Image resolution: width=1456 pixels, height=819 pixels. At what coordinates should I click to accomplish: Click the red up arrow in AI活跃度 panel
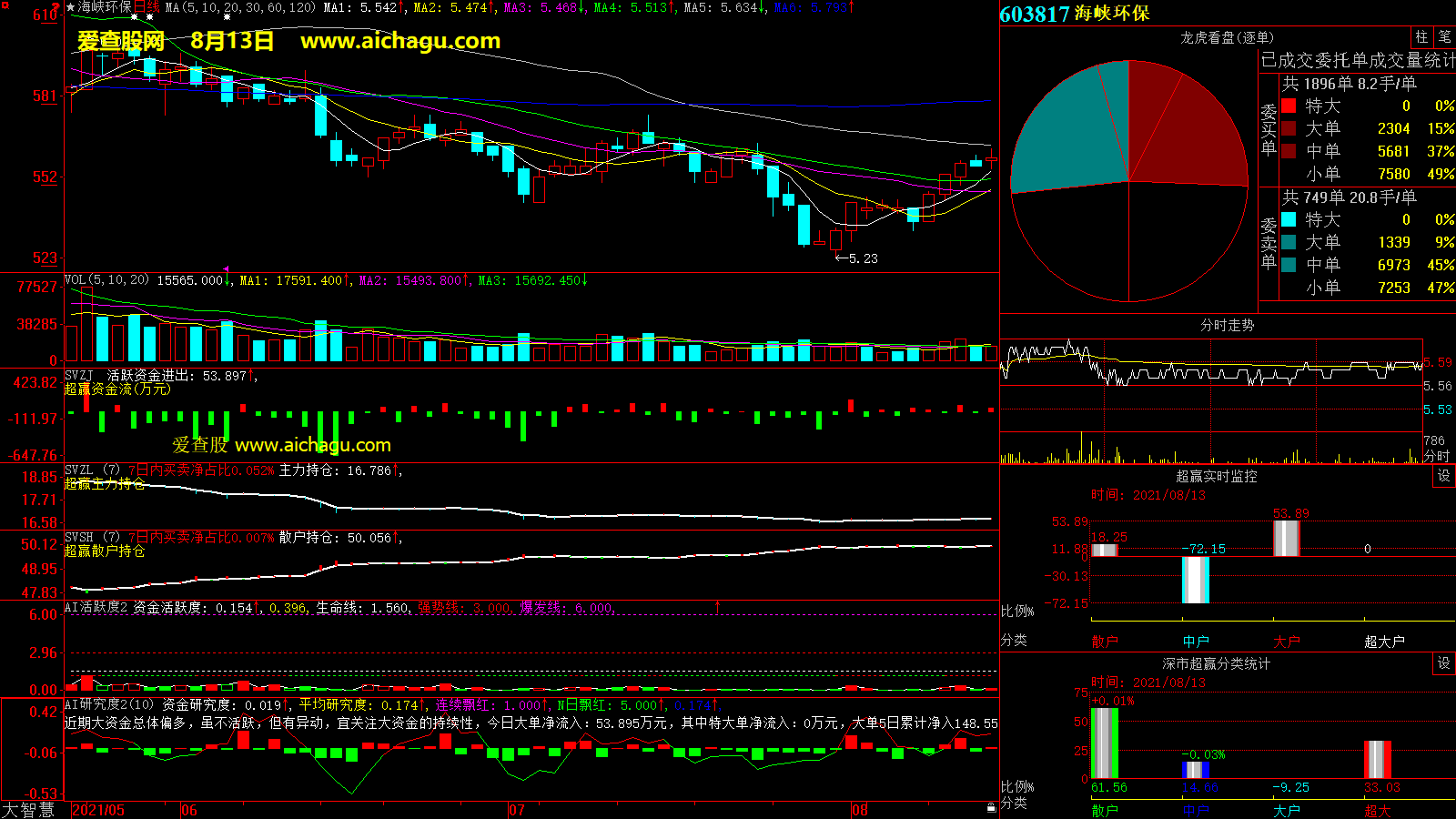click(717, 606)
